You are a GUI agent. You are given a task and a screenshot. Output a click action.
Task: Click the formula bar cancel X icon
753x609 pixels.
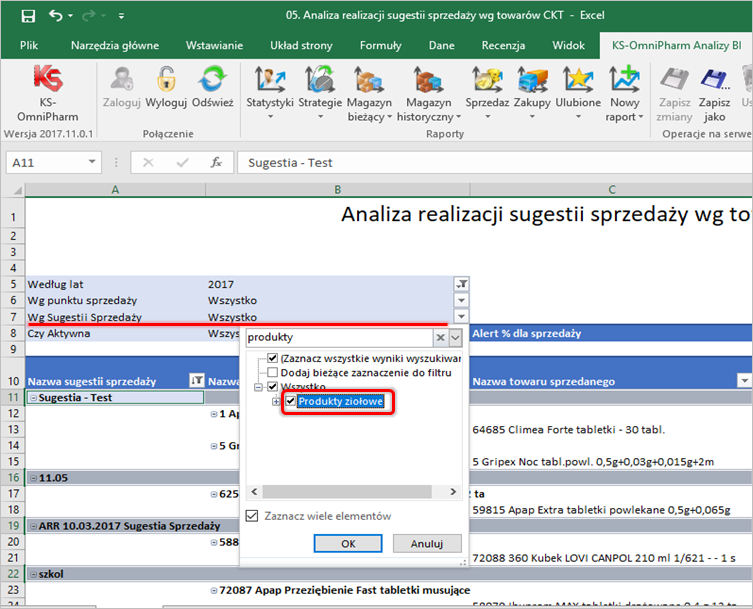click(x=148, y=163)
